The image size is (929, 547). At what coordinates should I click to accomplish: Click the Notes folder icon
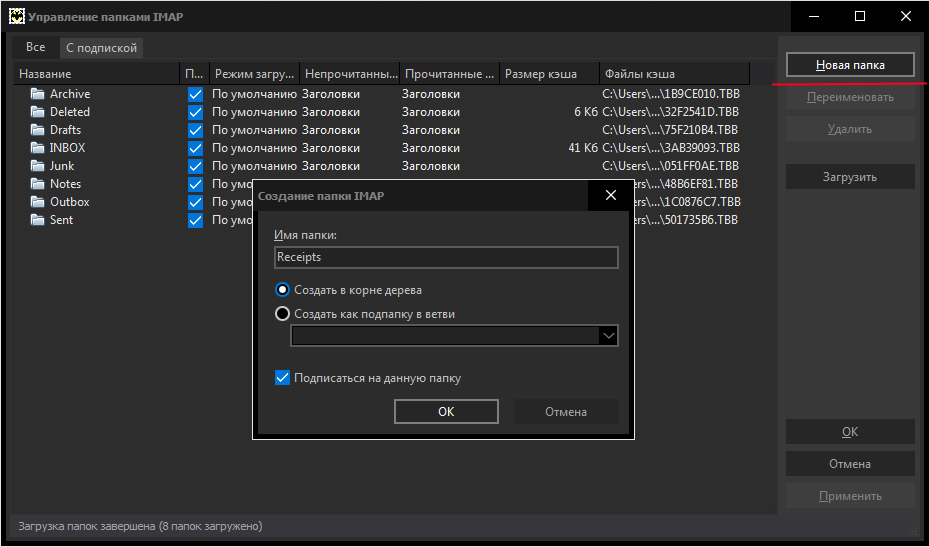(x=38, y=184)
